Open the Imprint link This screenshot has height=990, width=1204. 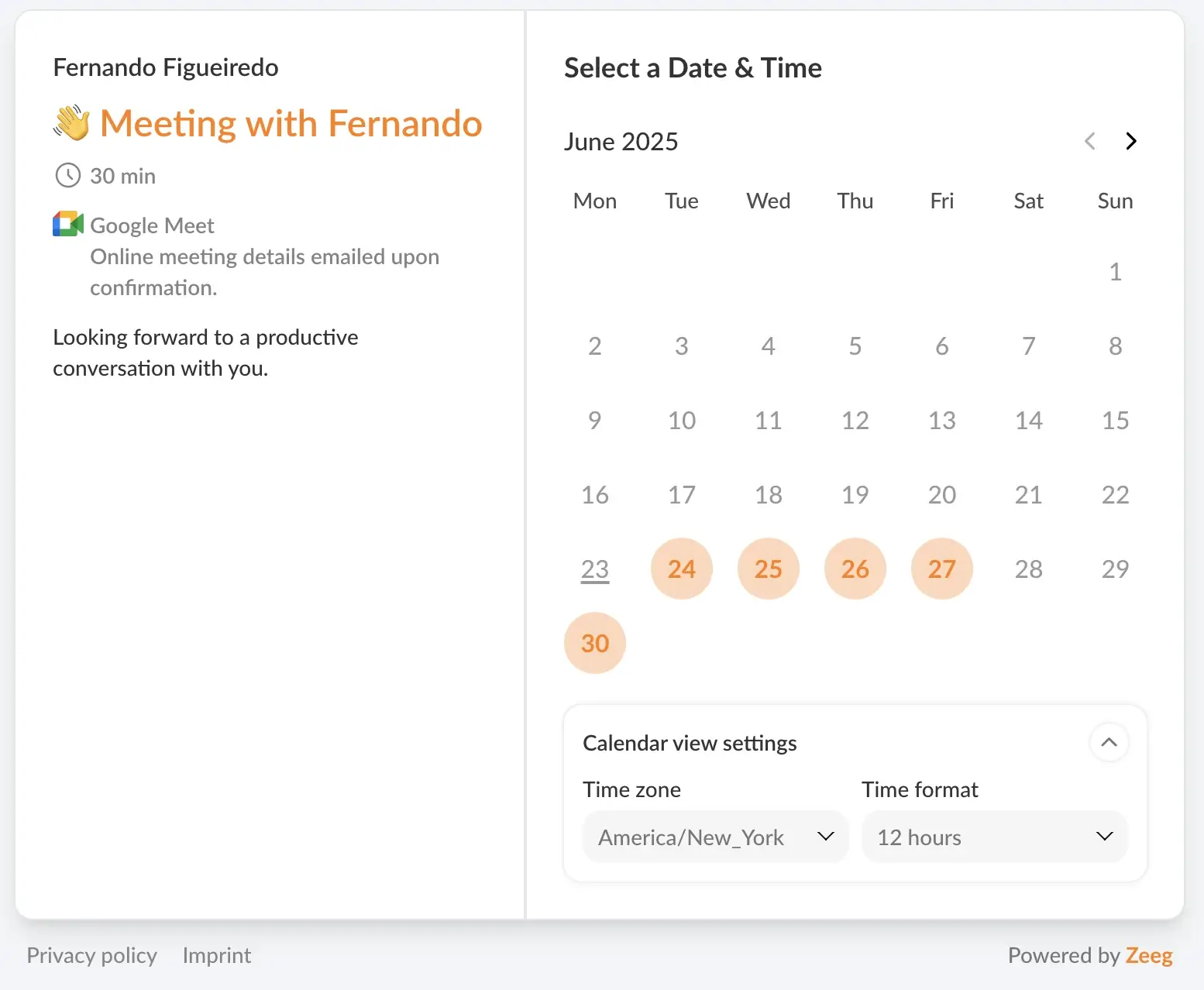pyautogui.click(x=217, y=955)
